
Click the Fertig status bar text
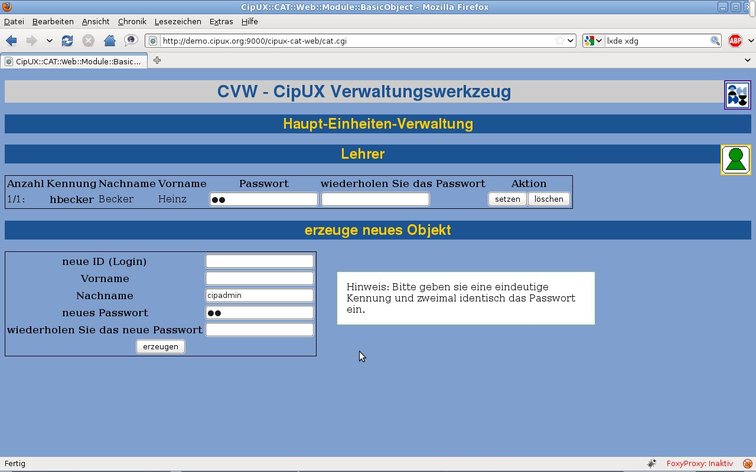(x=15, y=463)
